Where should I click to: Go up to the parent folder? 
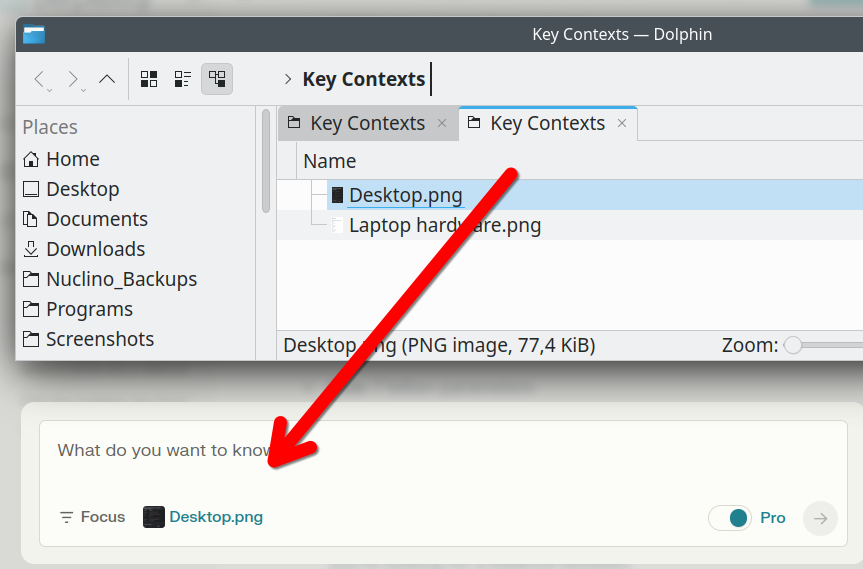point(107,79)
